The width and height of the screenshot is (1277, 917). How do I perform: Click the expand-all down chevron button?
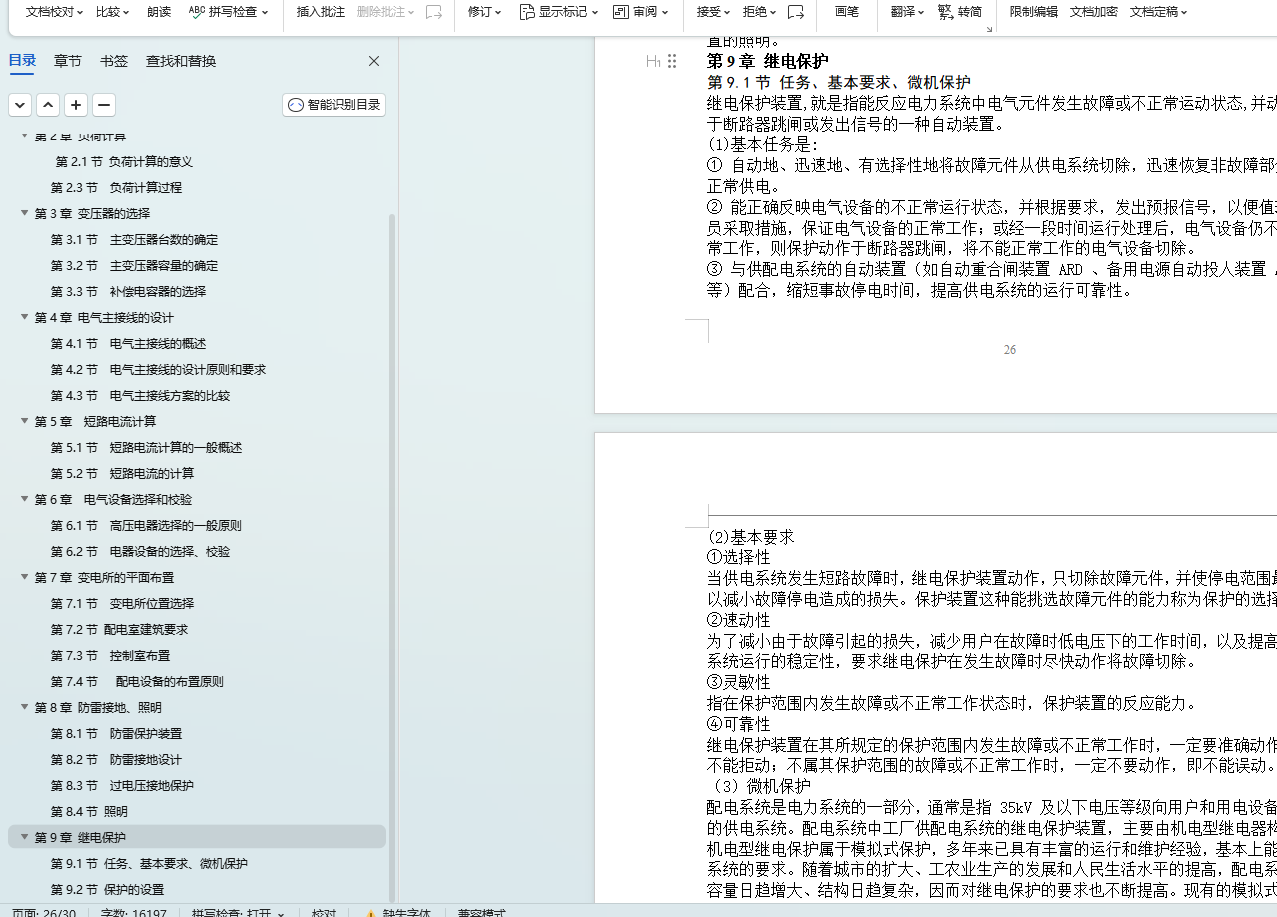[20, 105]
